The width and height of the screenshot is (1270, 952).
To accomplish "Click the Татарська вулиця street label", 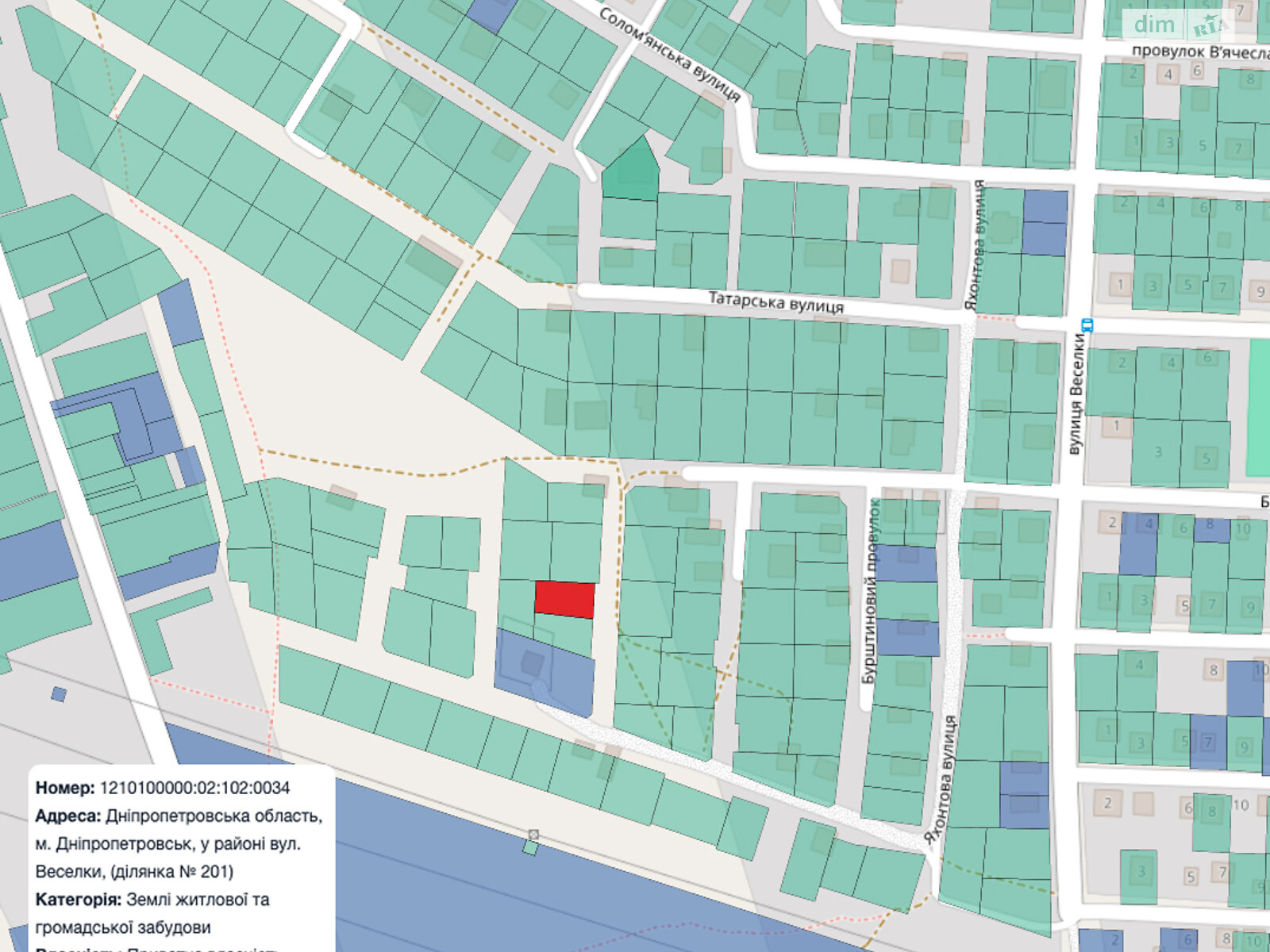I will click(775, 302).
